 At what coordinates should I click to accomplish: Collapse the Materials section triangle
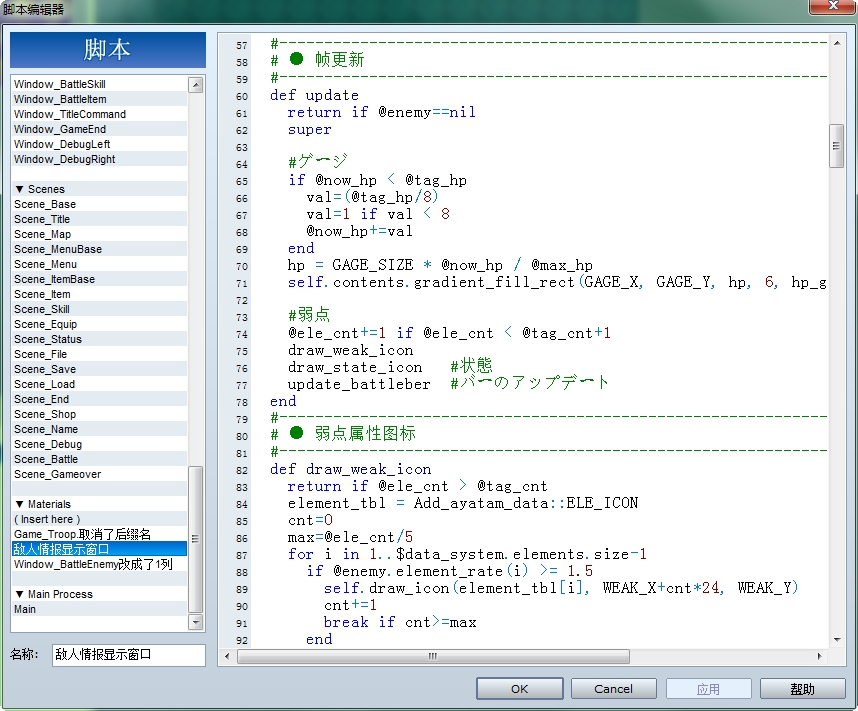pyautogui.click(x=20, y=504)
